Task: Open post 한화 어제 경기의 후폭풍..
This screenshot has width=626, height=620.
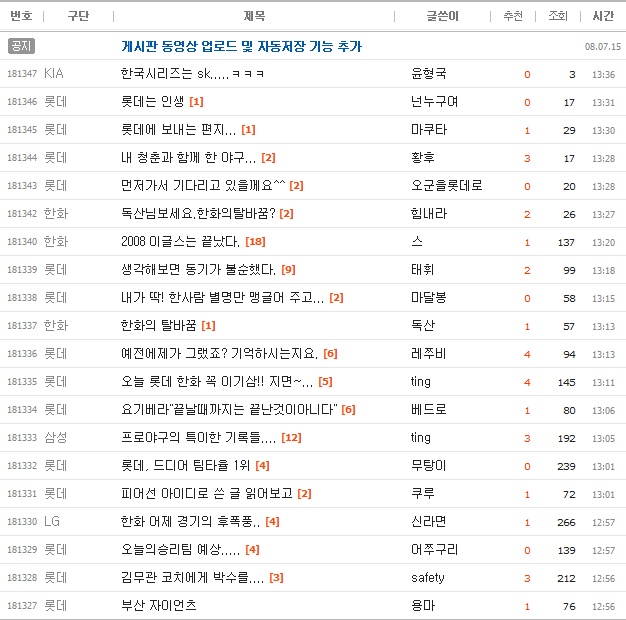Action: (x=190, y=521)
